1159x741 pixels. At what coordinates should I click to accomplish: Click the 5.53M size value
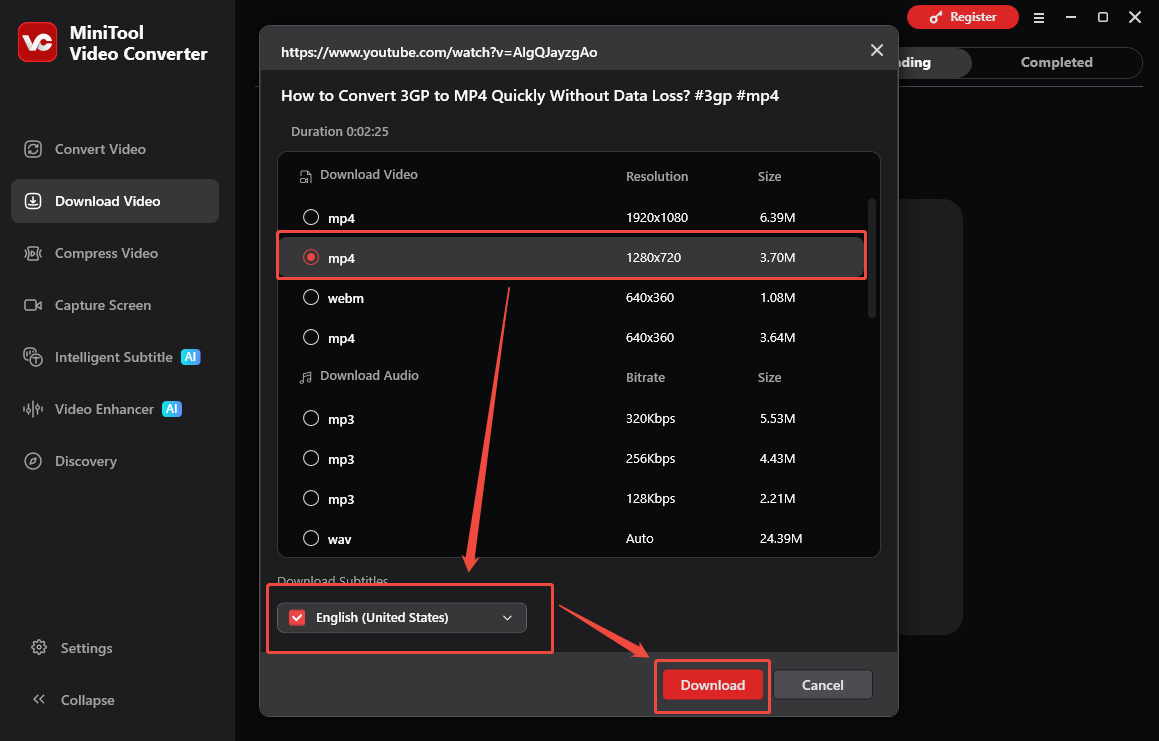[x=778, y=419]
